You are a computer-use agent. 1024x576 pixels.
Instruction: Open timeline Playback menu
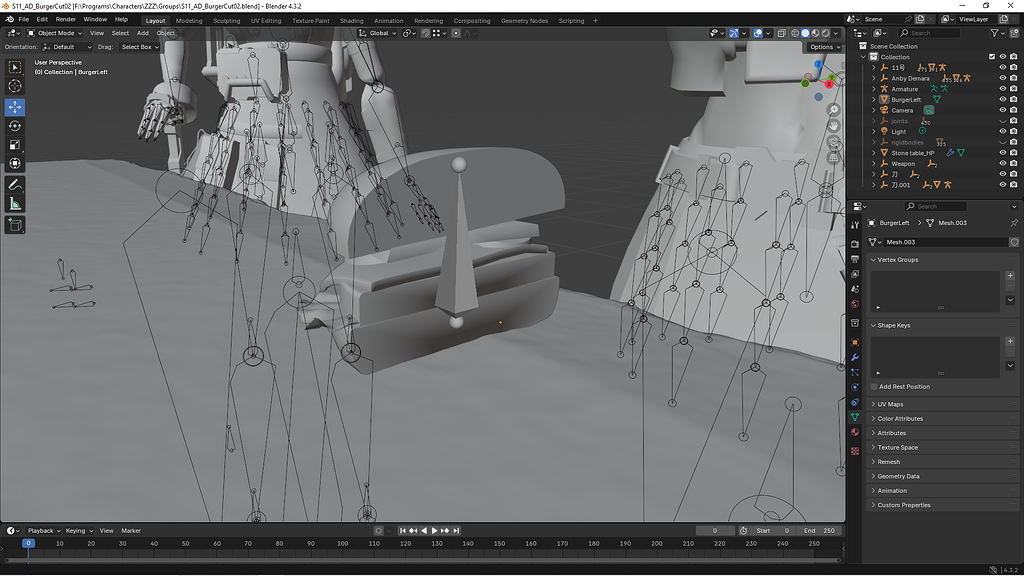tap(43, 531)
